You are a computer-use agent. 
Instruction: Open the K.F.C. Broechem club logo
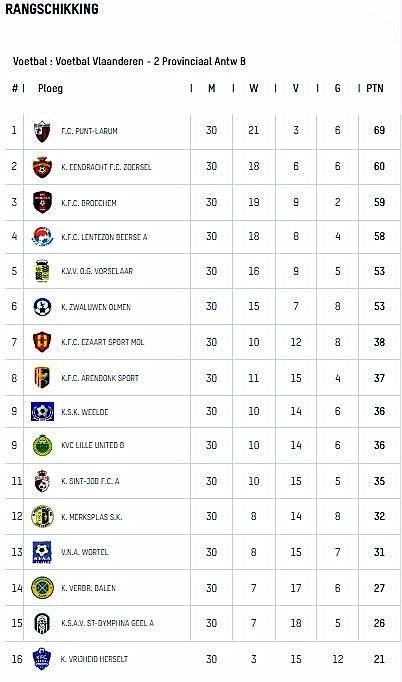click(42, 202)
